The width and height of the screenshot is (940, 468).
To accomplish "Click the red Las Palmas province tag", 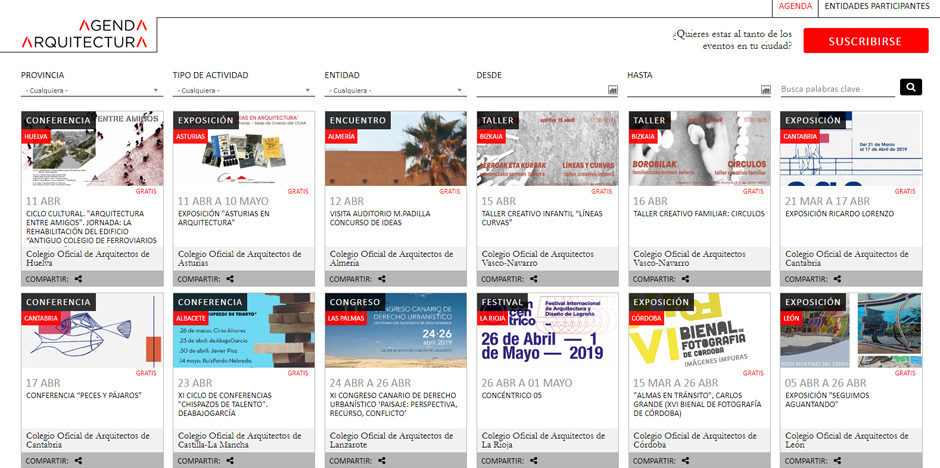I will click(344, 318).
